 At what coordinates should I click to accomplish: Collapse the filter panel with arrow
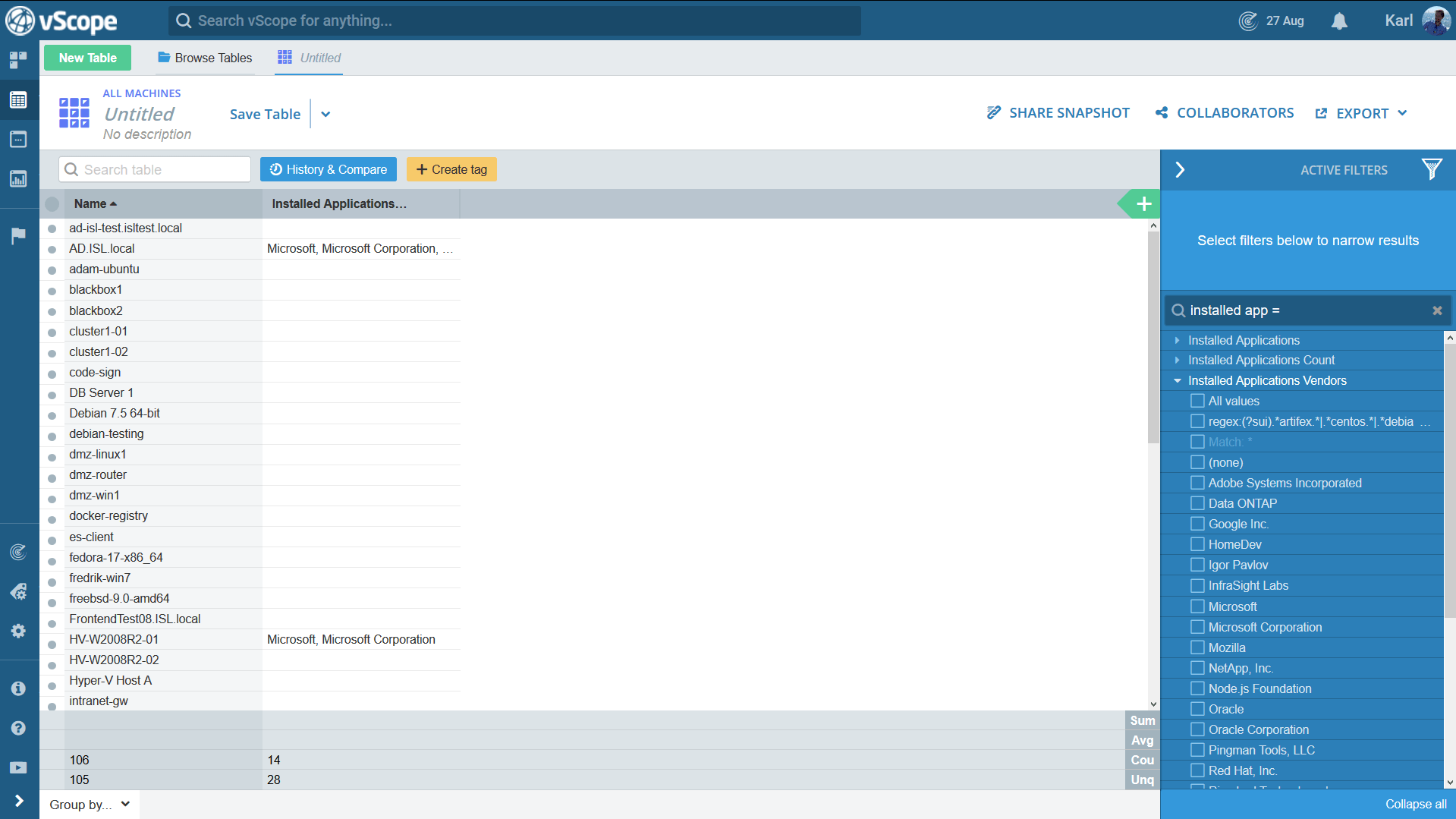point(1180,169)
